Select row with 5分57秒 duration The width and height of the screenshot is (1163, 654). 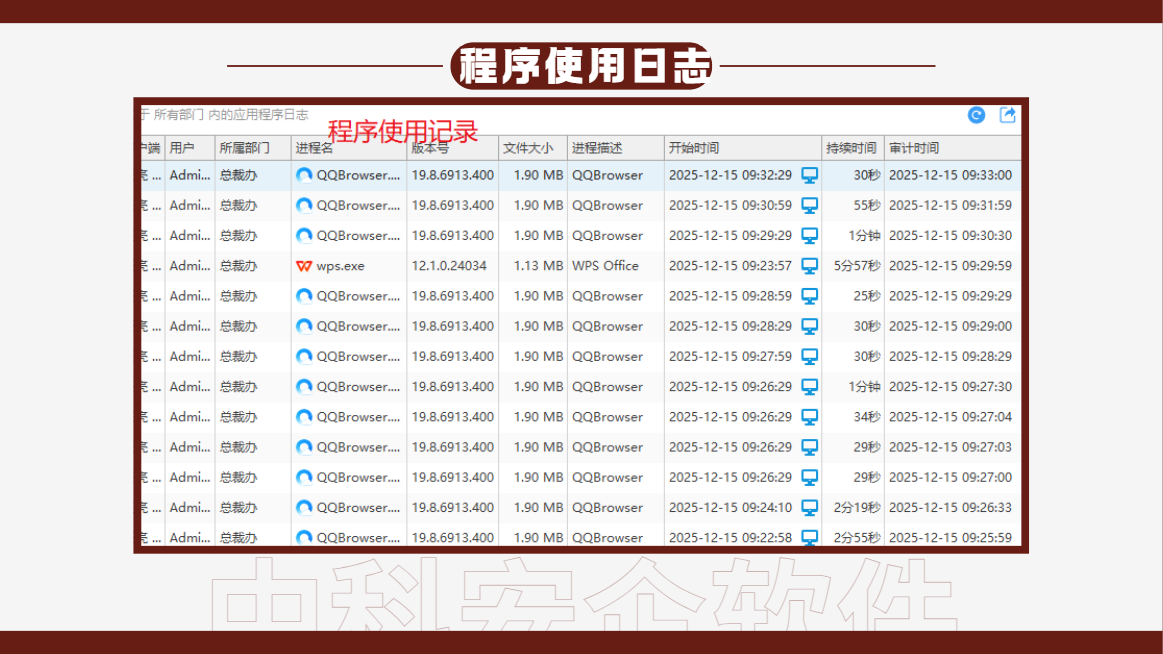point(581,266)
